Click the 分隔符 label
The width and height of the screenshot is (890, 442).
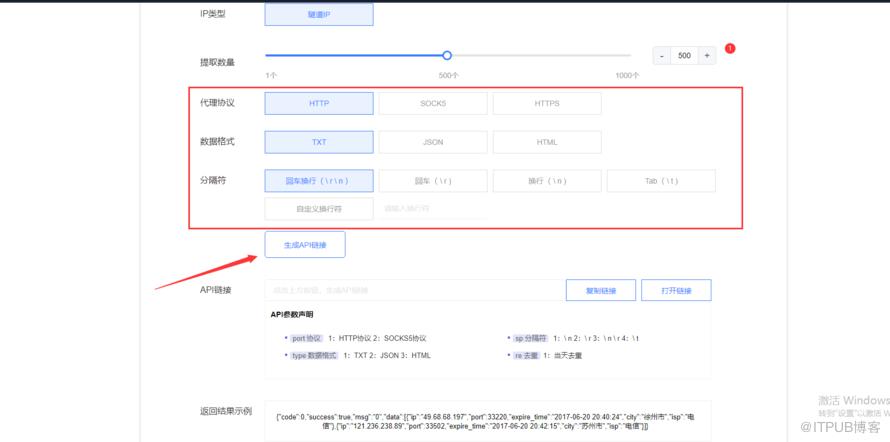(213, 180)
